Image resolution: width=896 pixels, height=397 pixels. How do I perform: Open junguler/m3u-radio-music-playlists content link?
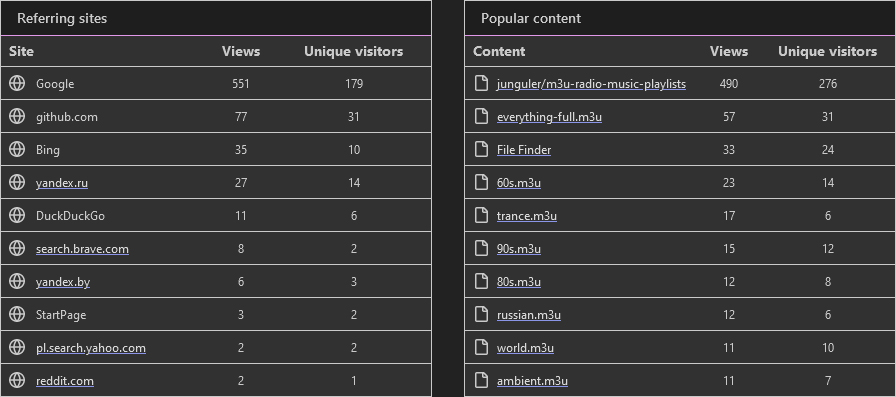point(591,84)
